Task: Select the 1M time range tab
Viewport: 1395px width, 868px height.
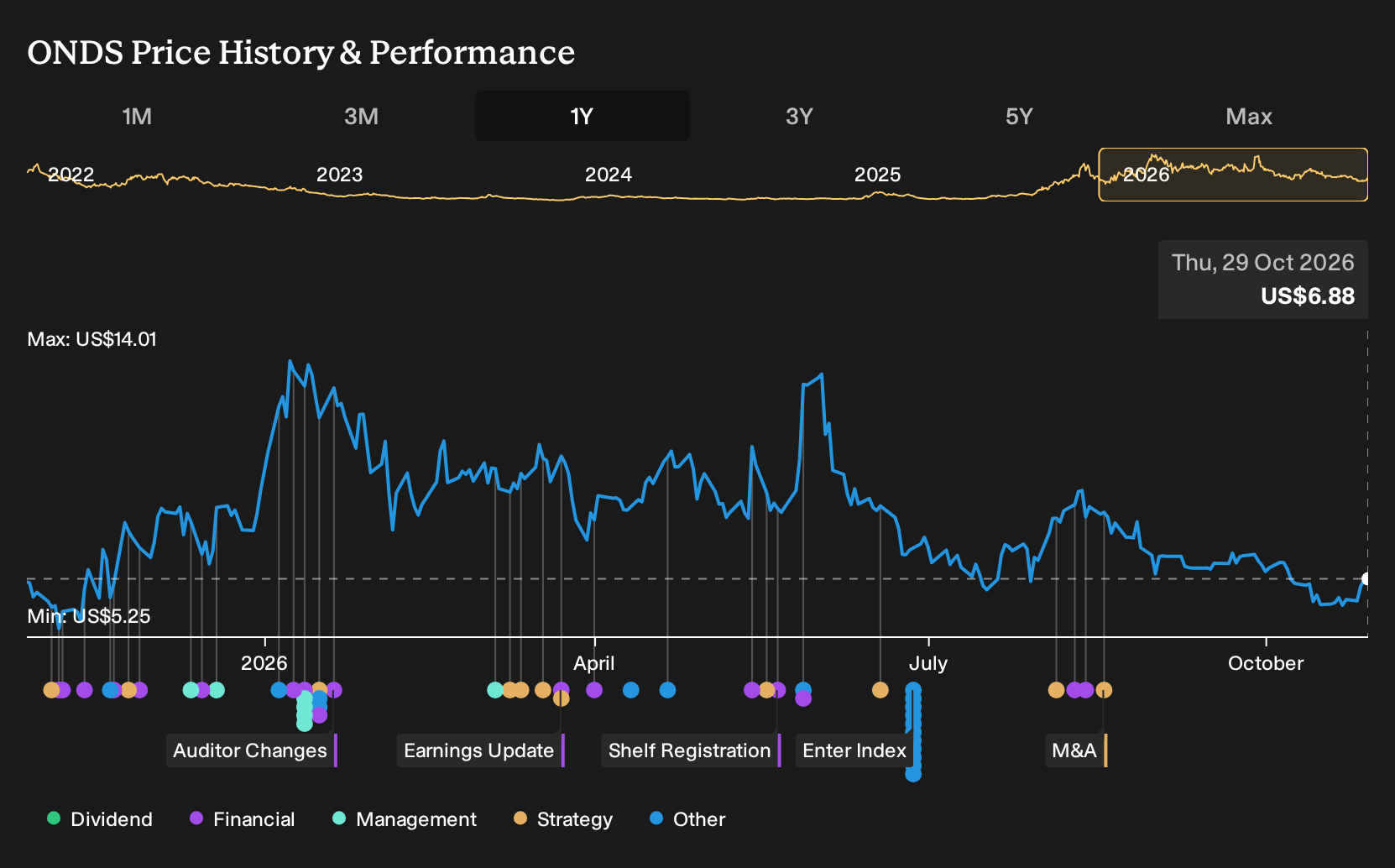Action: point(137,116)
